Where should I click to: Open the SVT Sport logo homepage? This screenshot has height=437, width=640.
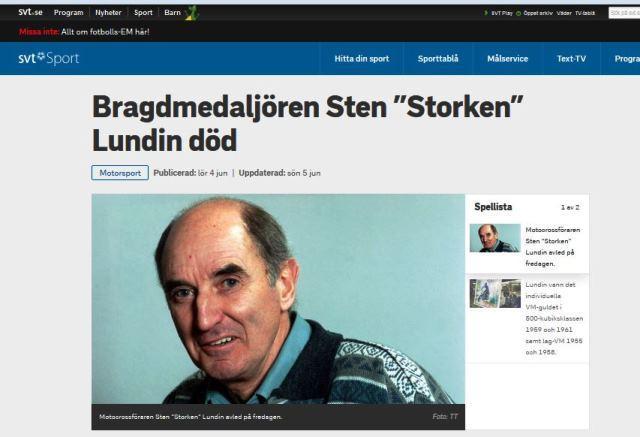pyautogui.click(x=49, y=58)
